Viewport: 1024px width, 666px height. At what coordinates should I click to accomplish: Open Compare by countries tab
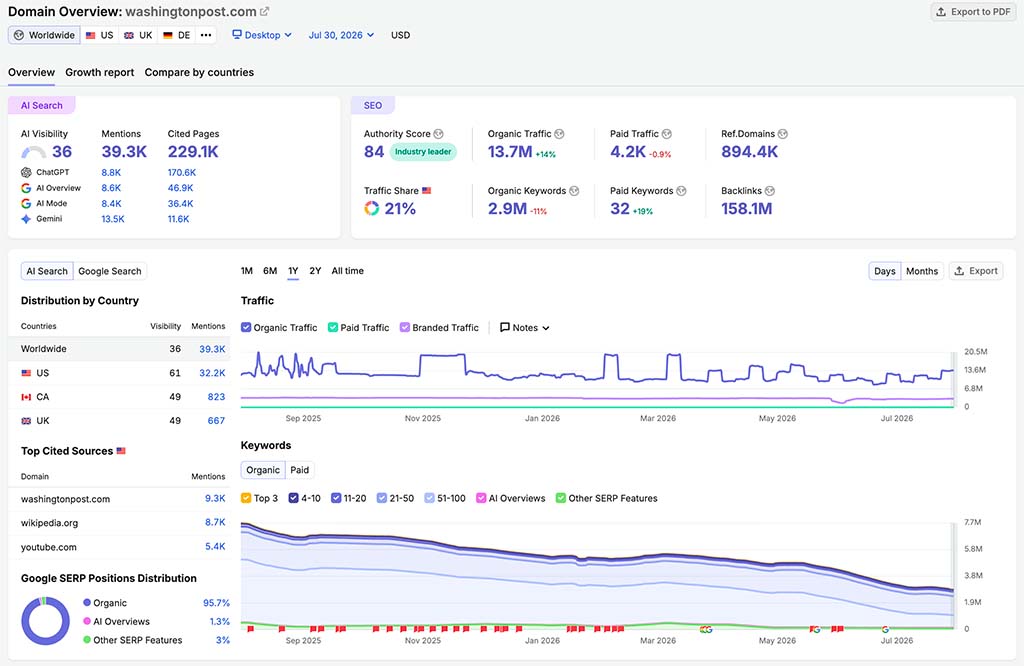coord(199,72)
